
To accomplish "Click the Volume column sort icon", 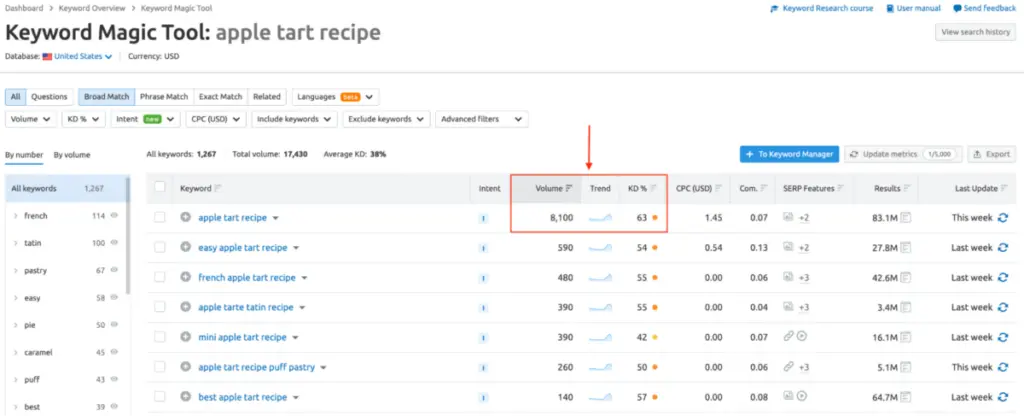I will coord(569,188).
